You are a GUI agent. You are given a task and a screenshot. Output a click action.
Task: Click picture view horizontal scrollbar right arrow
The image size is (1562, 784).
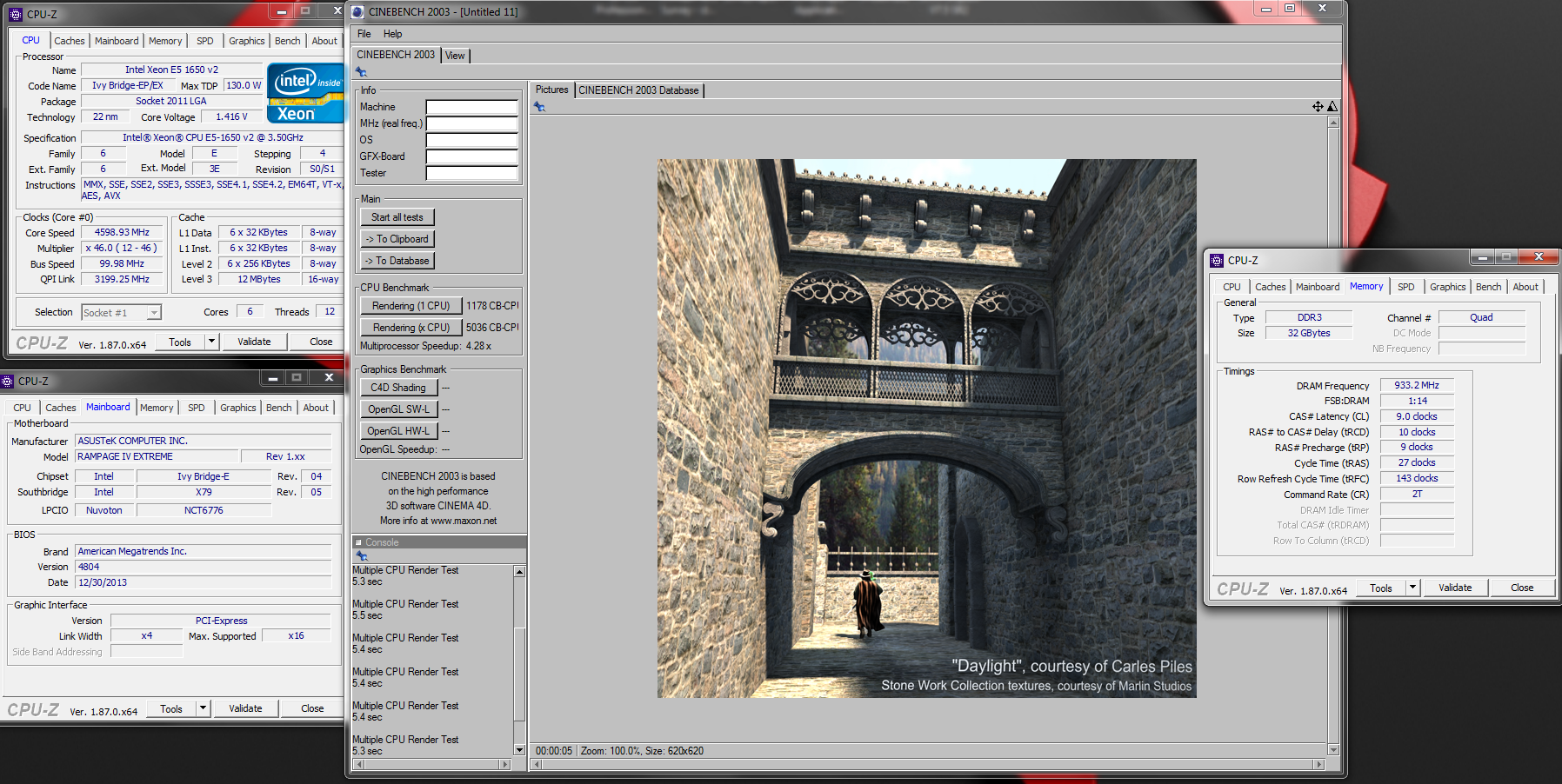(1319, 765)
